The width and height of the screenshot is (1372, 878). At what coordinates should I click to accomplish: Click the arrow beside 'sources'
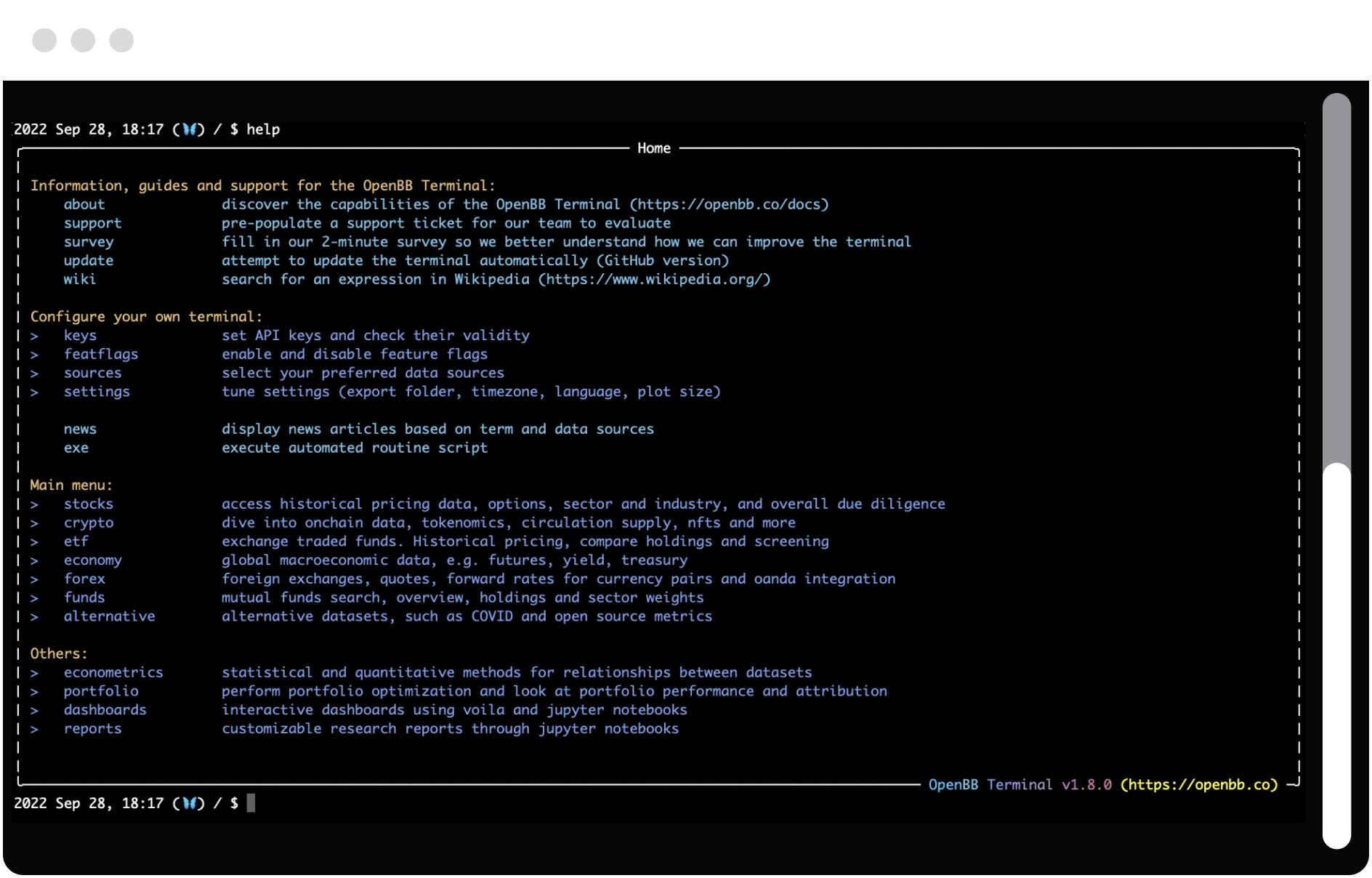(x=34, y=374)
